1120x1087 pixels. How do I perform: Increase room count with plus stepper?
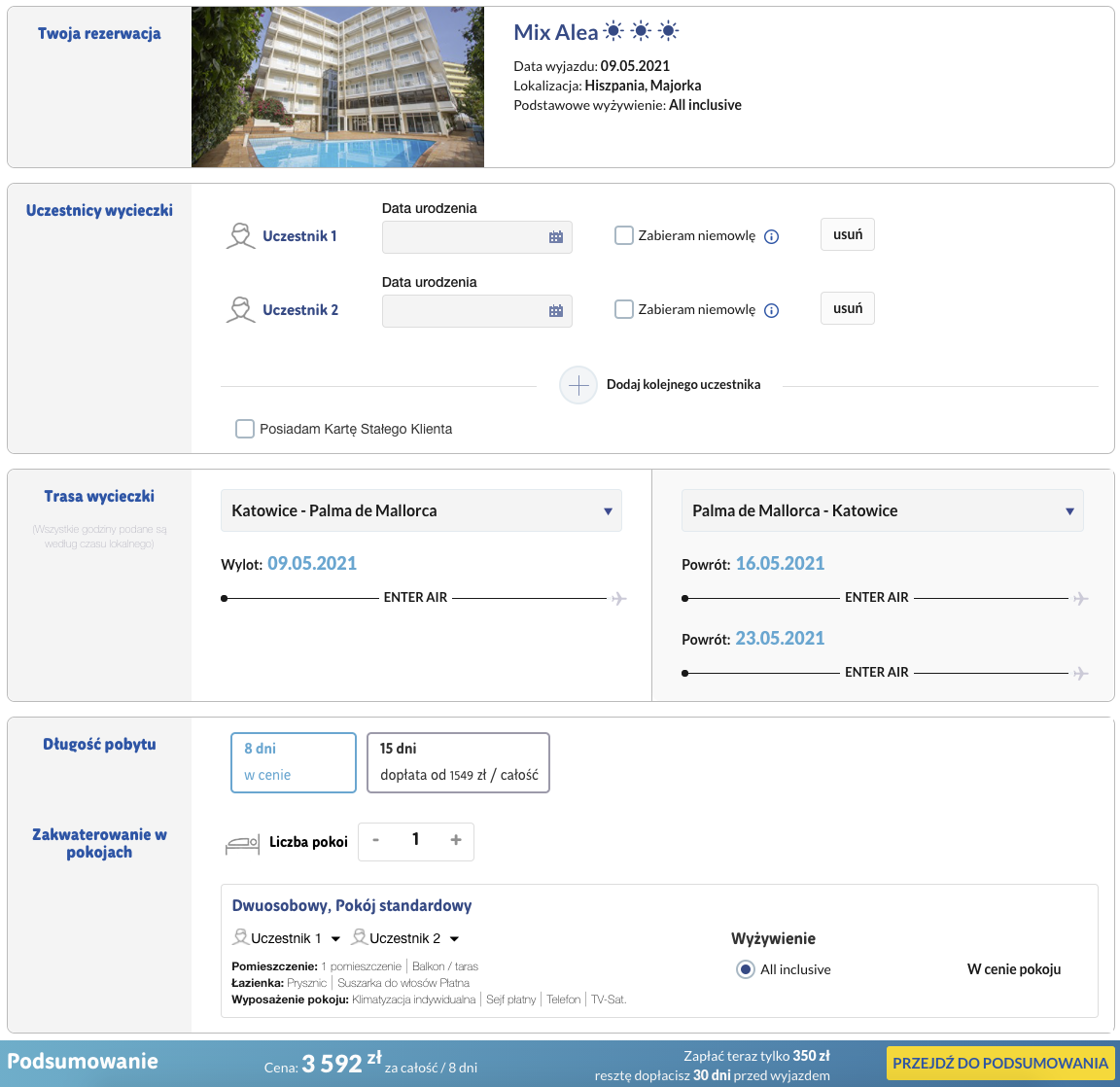(455, 841)
